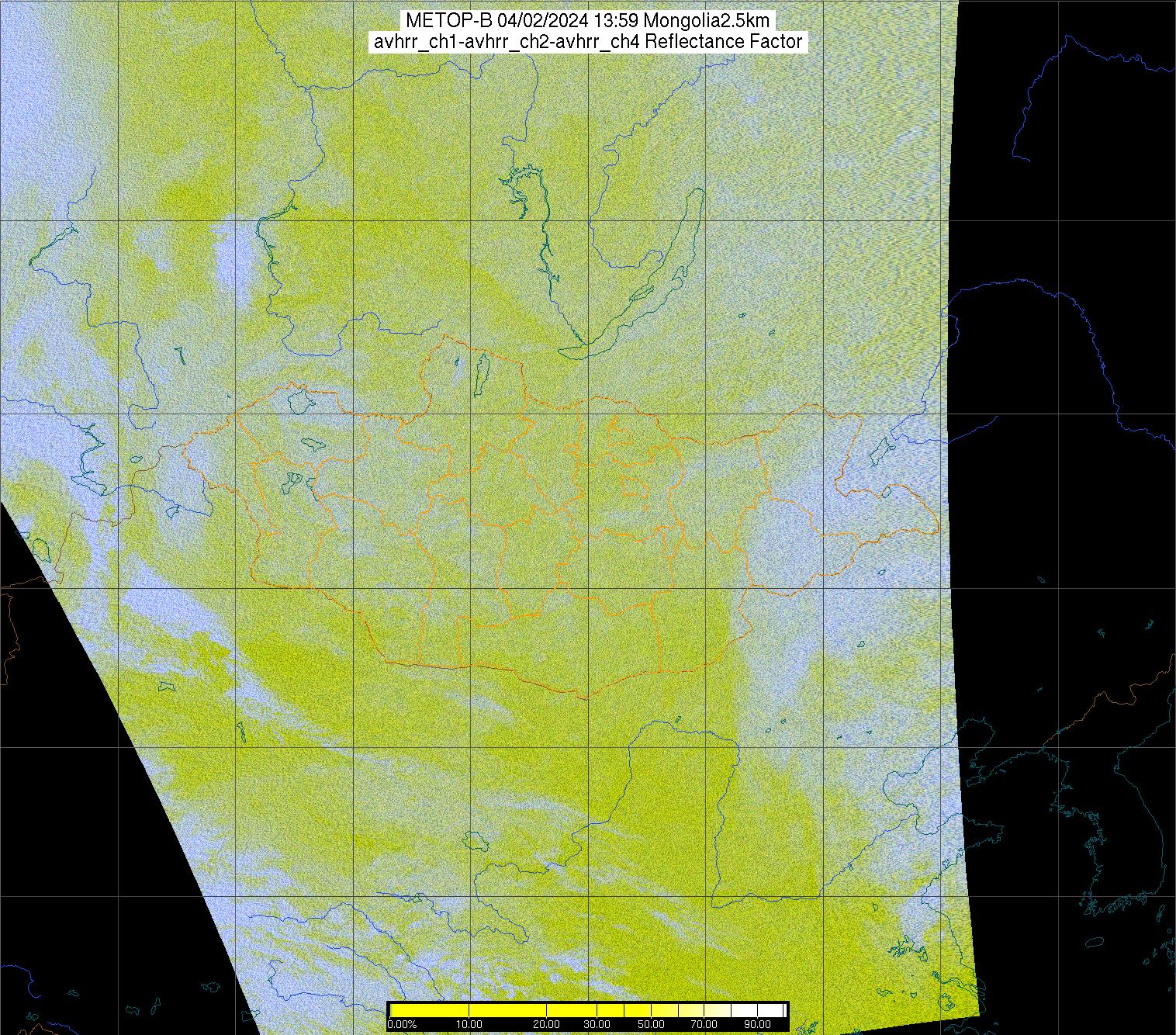This screenshot has height=1035, width=1176.
Task: Click the "70.00" label on the color bar
Action: pyautogui.click(x=704, y=1024)
